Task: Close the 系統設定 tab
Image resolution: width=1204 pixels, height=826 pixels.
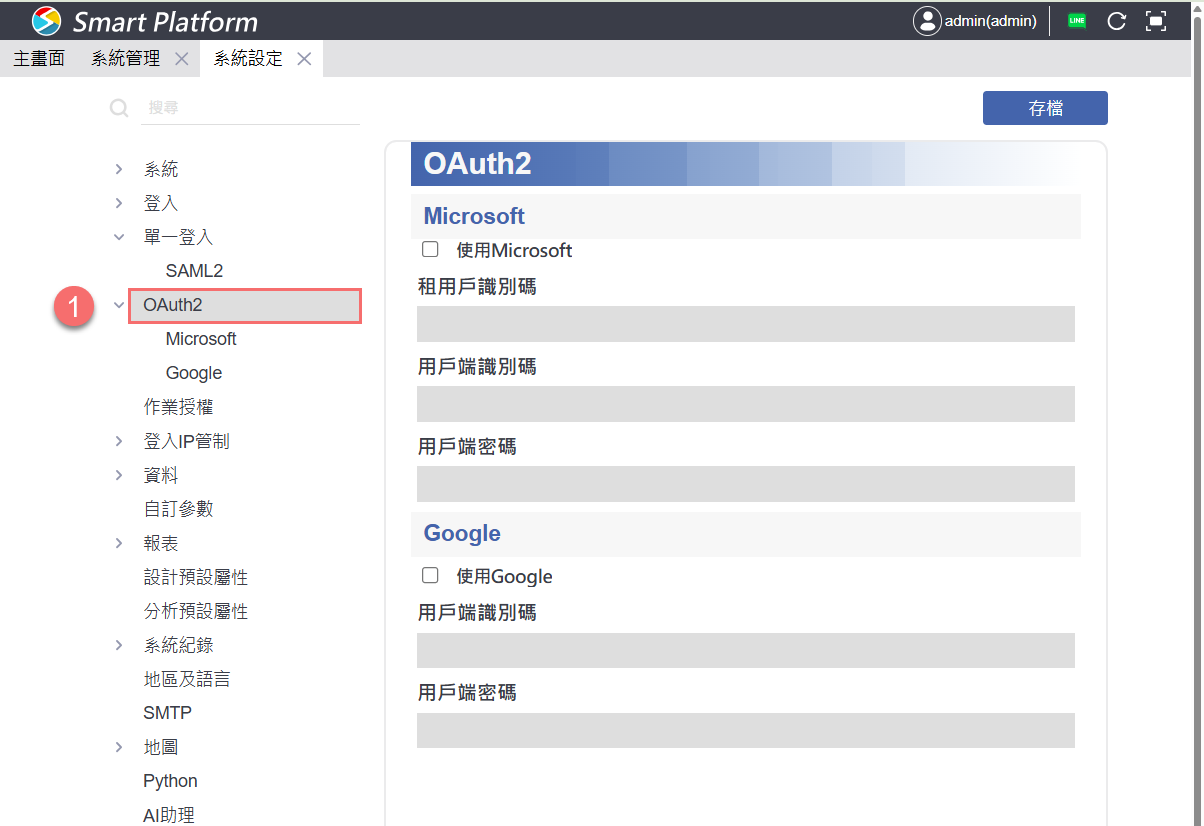Action: pyautogui.click(x=304, y=59)
